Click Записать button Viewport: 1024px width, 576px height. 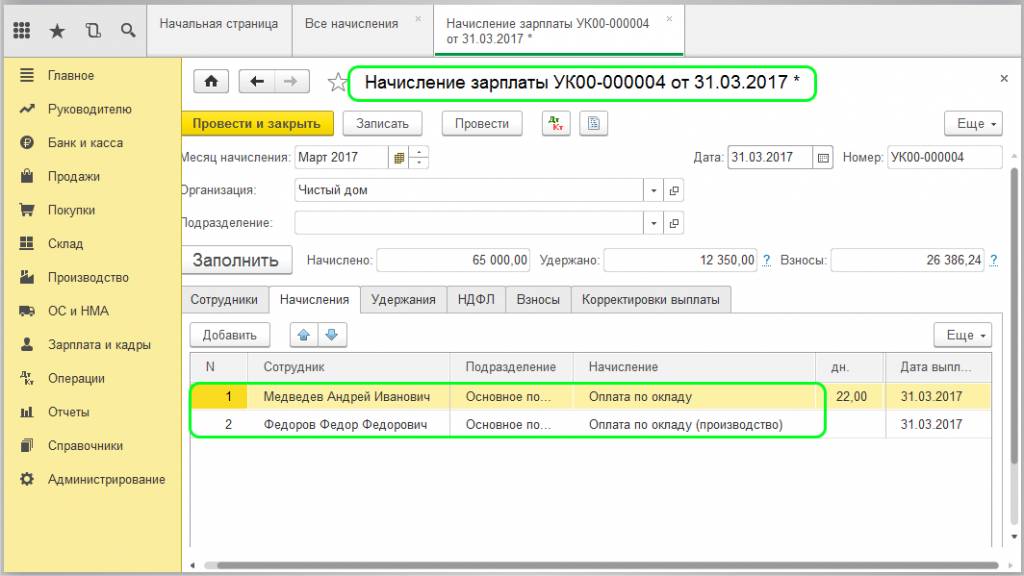(382, 123)
